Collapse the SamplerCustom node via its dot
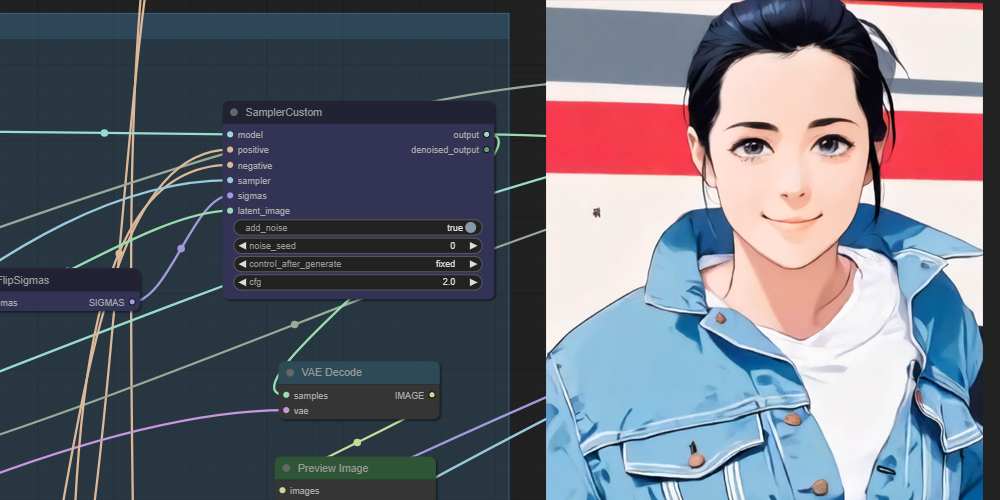 tap(233, 112)
